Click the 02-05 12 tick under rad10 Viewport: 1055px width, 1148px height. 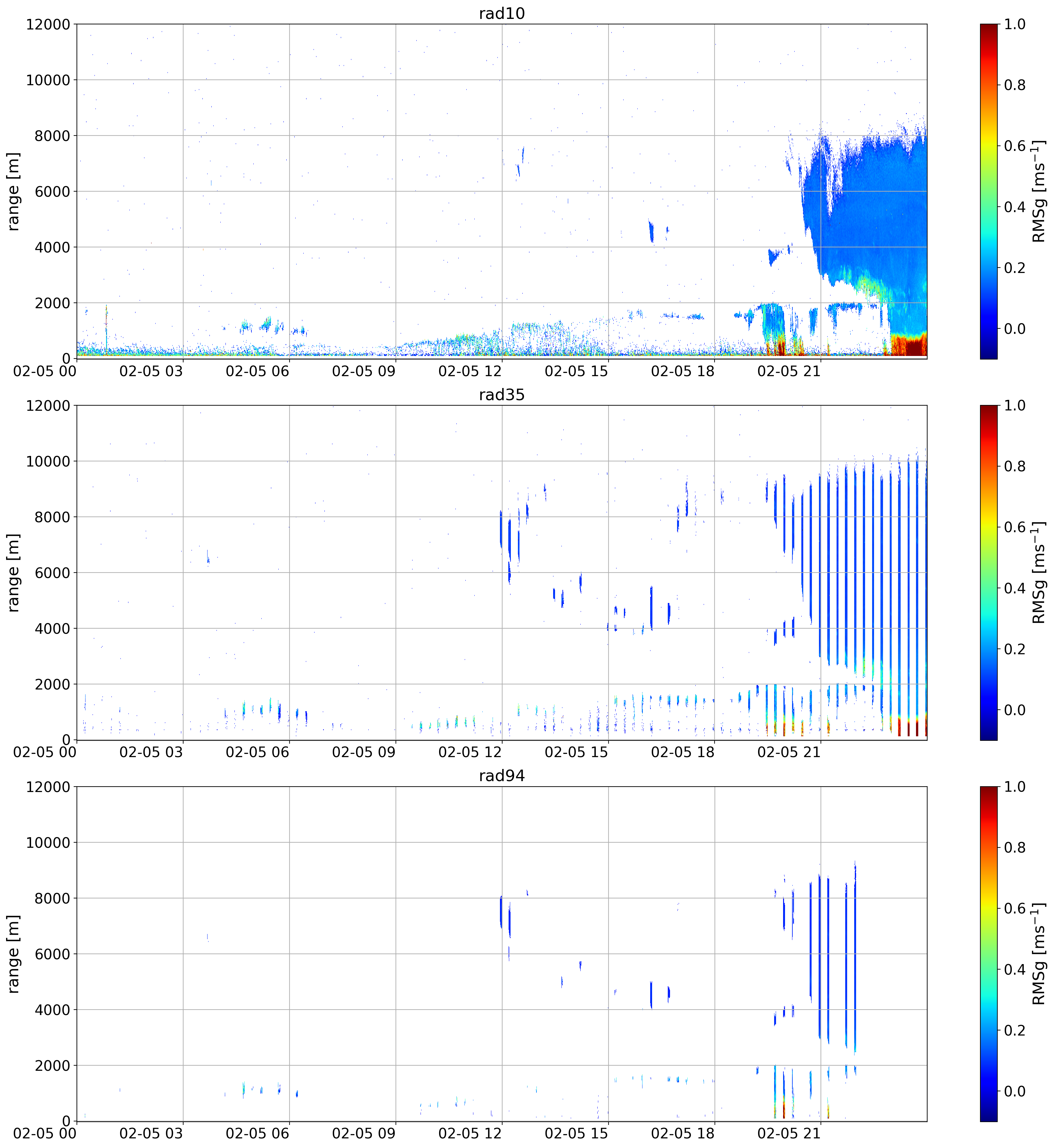click(470, 371)
